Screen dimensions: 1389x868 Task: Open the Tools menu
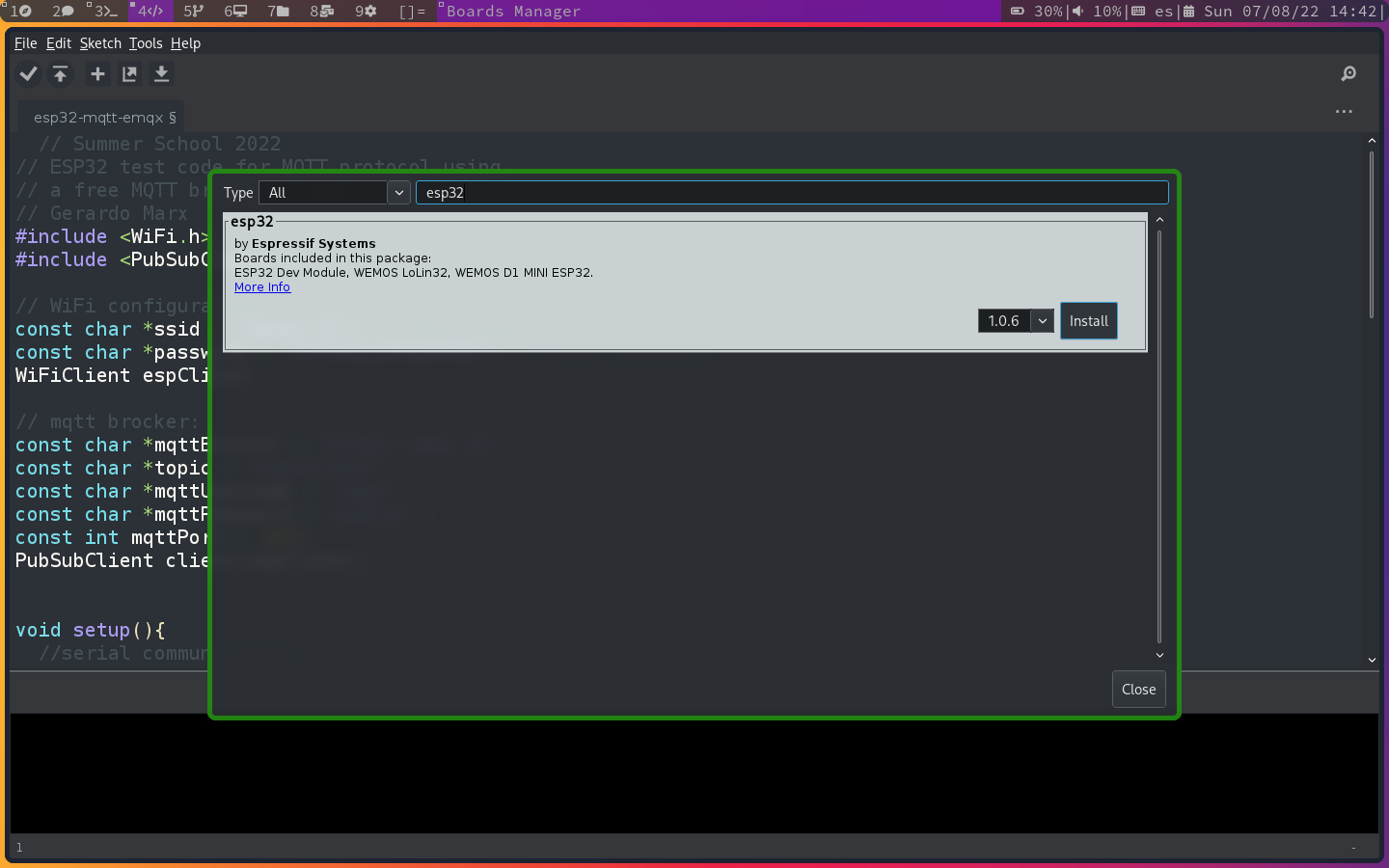146,43
